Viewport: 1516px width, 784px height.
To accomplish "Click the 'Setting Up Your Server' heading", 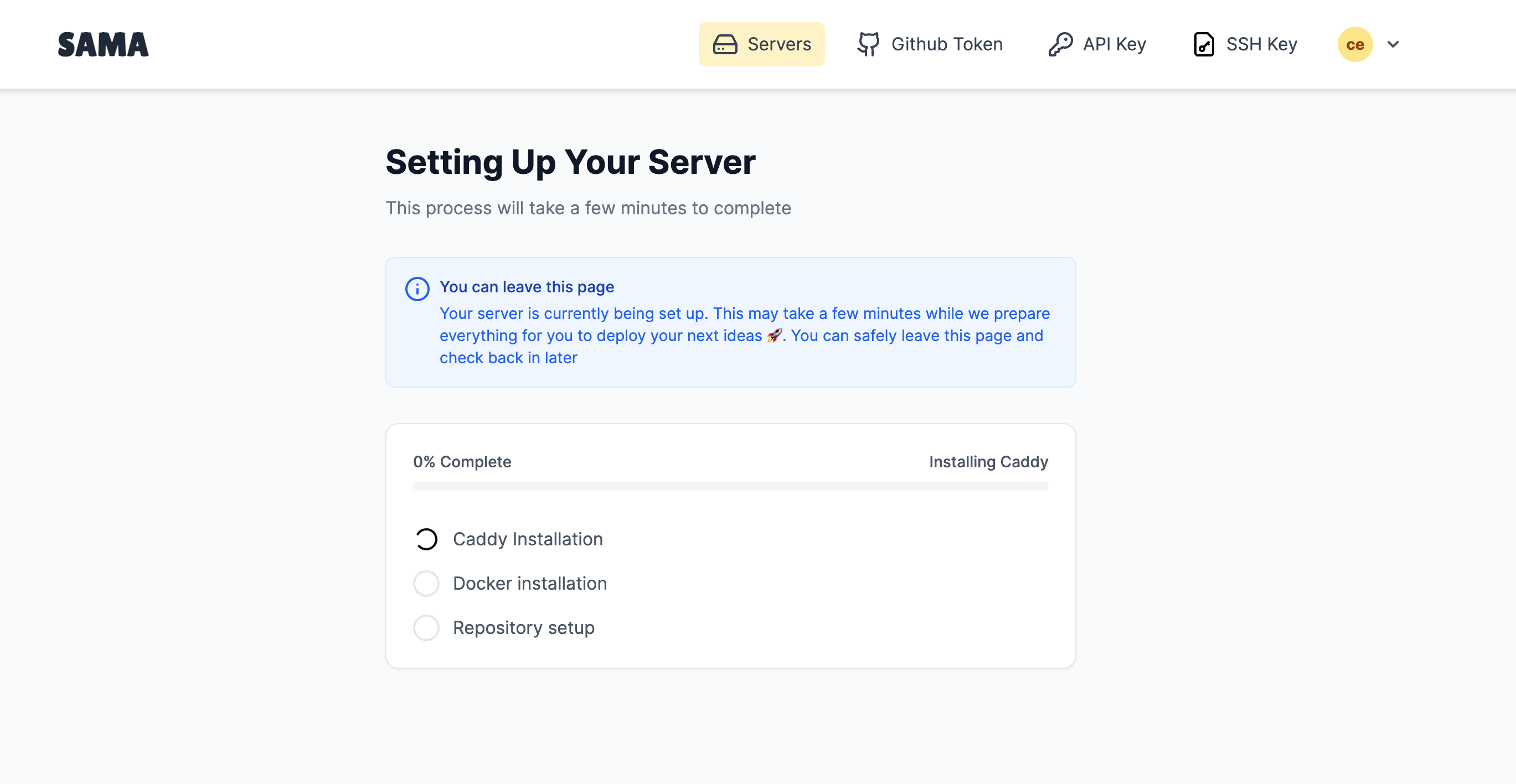I will [570, 162].
